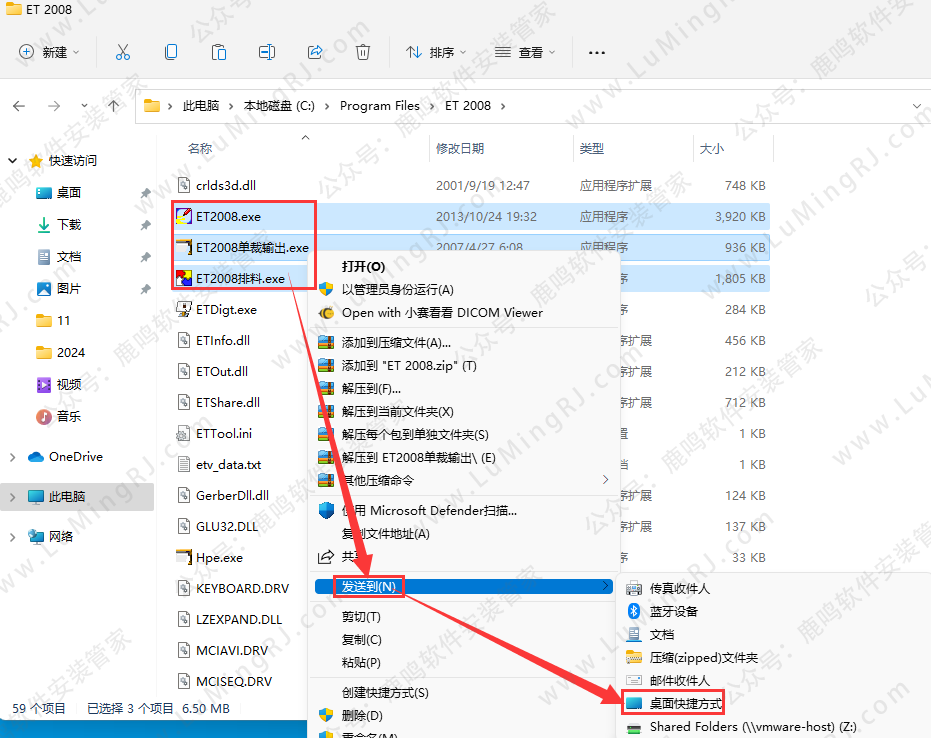Click the Share icon in toolbar
The width and height of the screenshot is (931, 738).
click(315, 52)
